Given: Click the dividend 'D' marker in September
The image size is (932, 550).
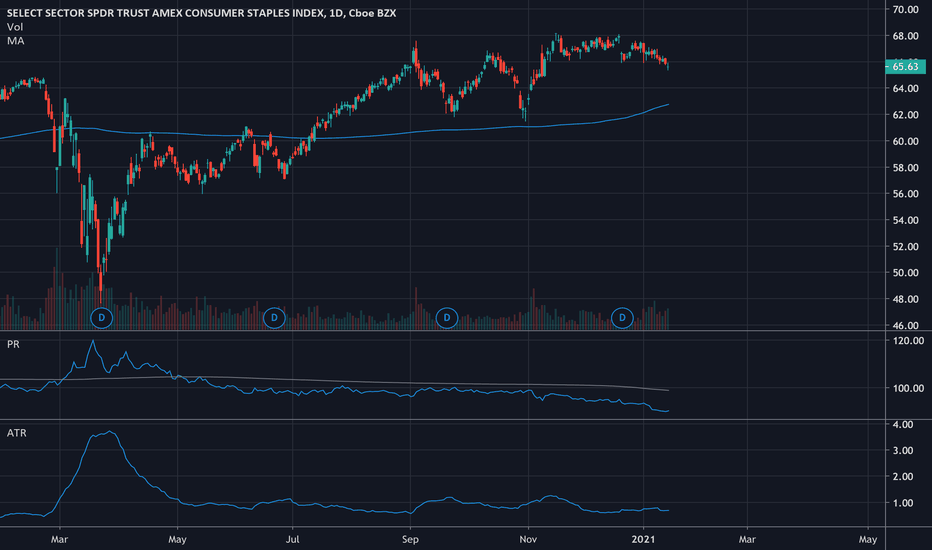Looking at the screenshot, I should coord(447,318).
